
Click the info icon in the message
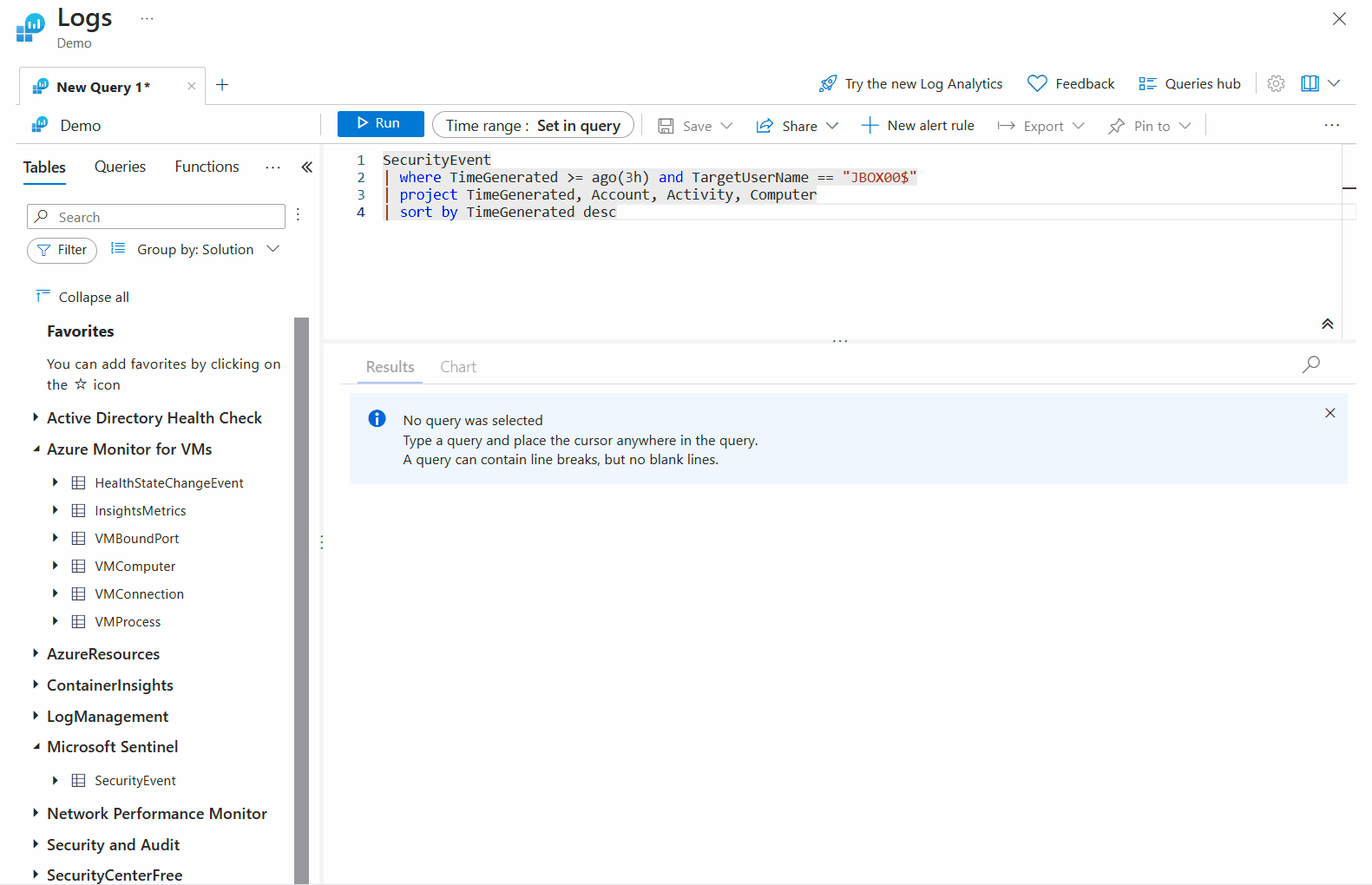377,419
